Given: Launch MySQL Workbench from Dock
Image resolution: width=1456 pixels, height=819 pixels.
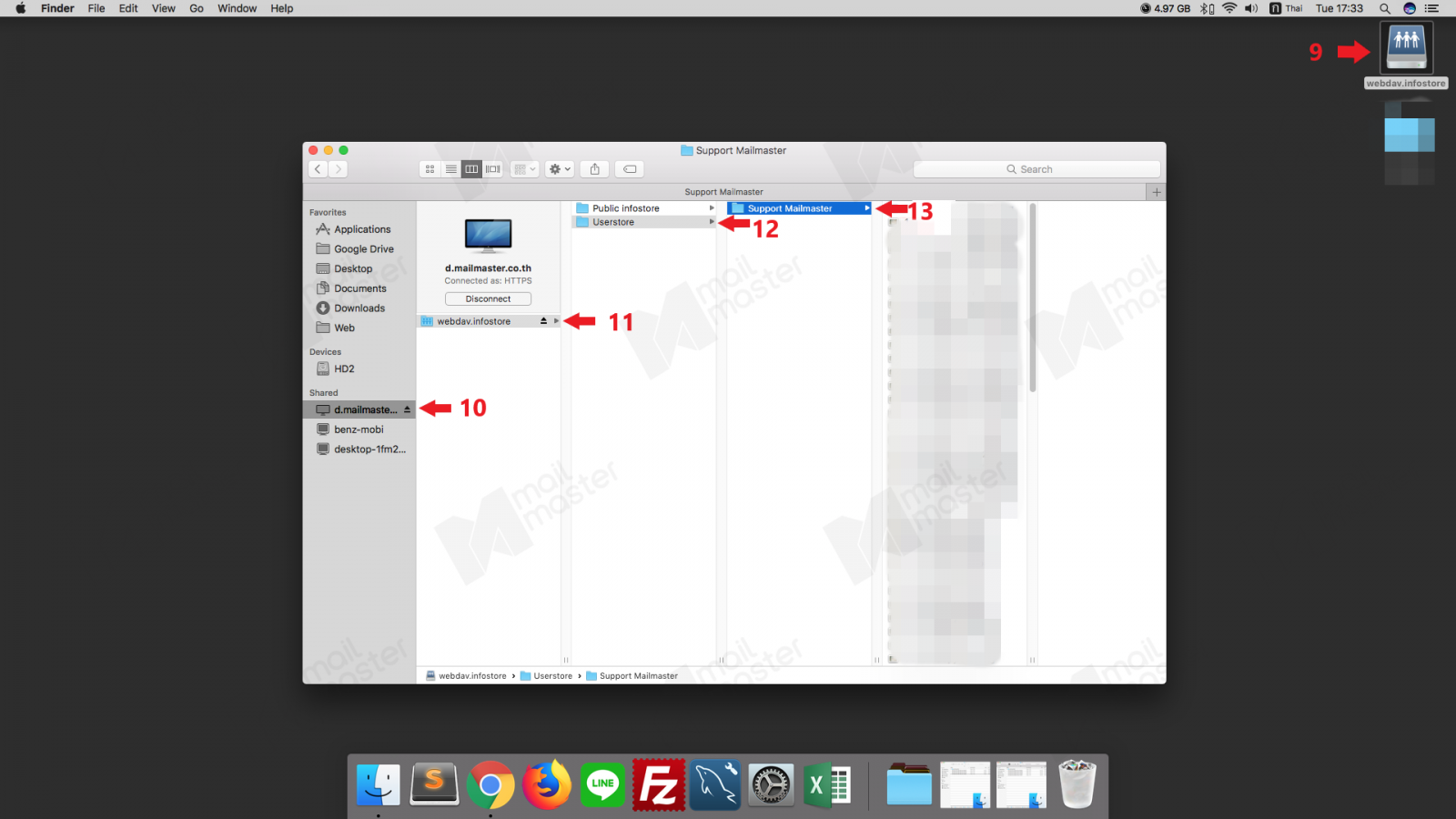Looking at the screenshot, I should [715, 784].
